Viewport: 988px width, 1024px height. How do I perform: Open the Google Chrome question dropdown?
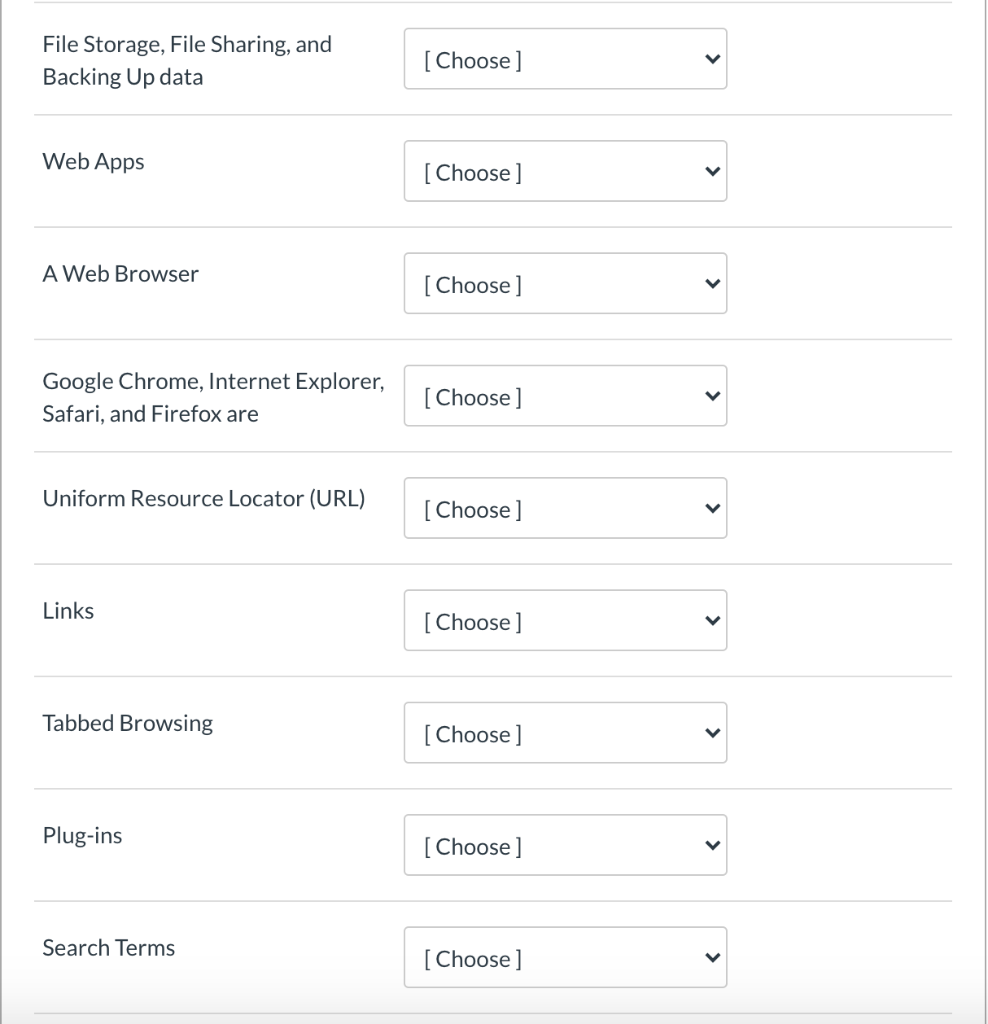coord(565,396)
